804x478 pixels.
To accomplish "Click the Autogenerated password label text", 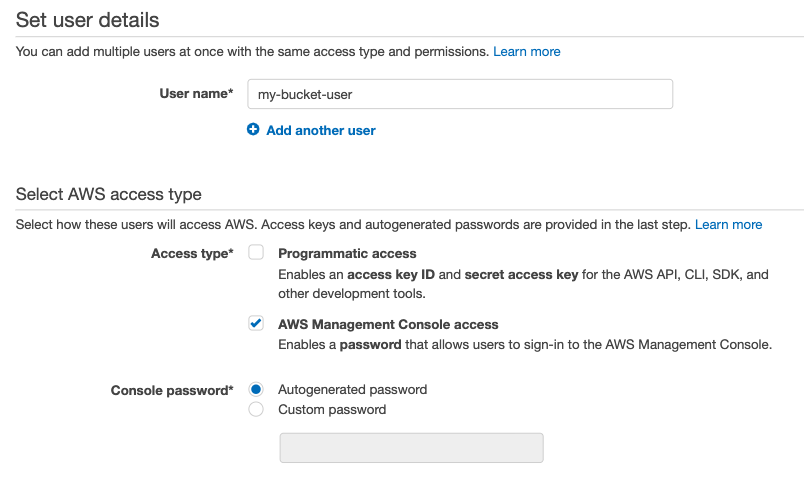I will tap(352, 389).
